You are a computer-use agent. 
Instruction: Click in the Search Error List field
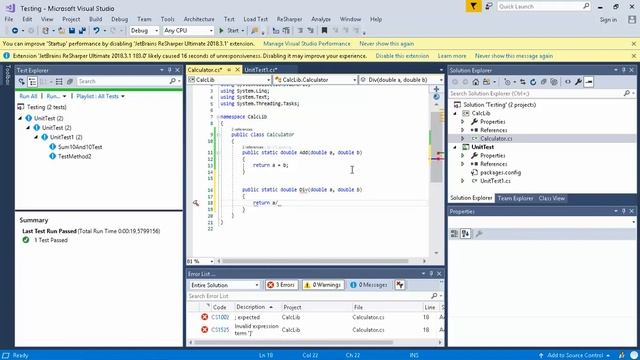(309, 296)
